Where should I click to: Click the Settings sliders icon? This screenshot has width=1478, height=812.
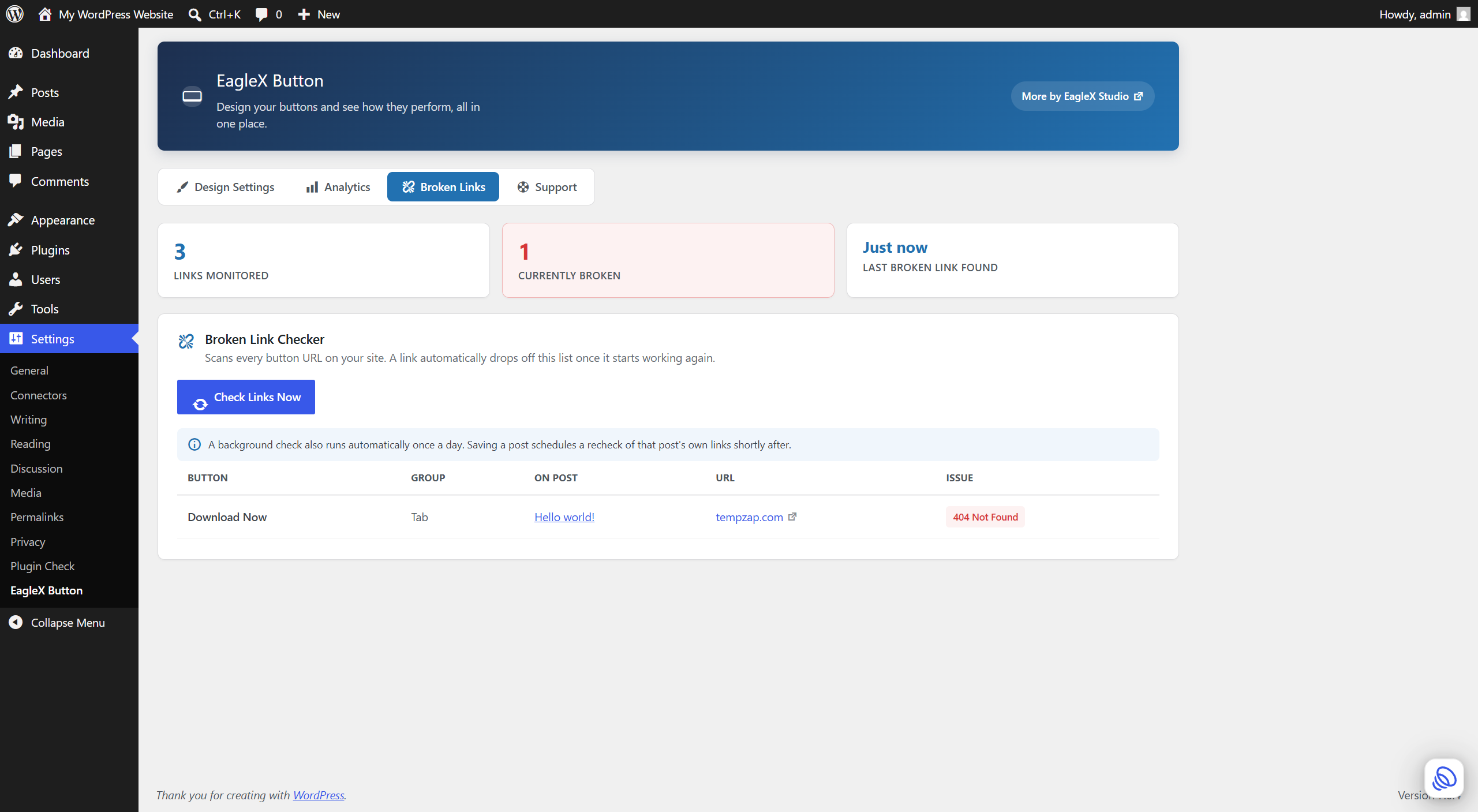(16, 339)
